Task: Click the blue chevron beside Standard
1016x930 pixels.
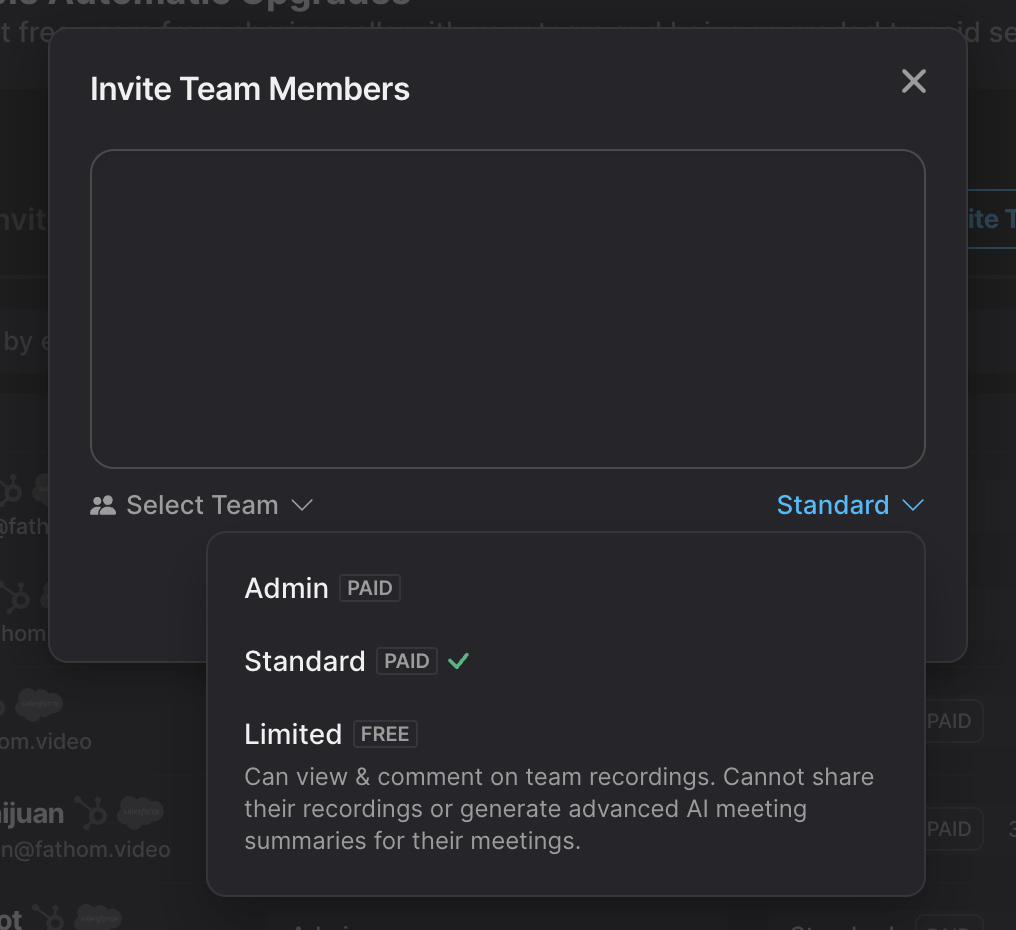Action: (913, 505)
